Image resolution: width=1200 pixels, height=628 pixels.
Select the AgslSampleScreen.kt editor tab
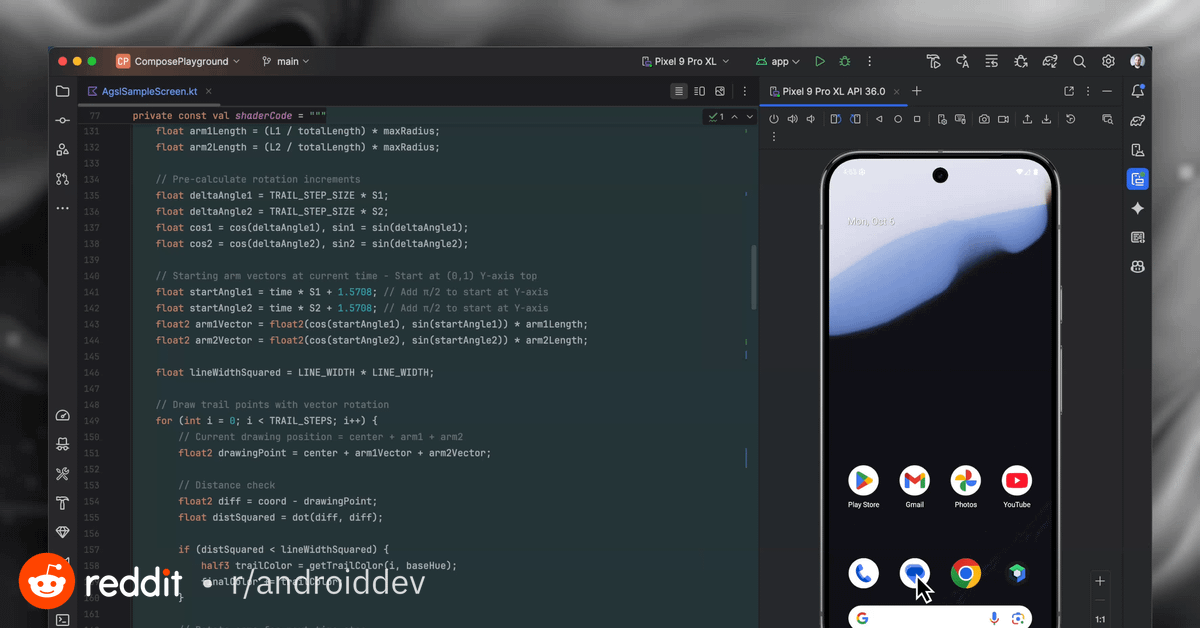click(142, 91)
